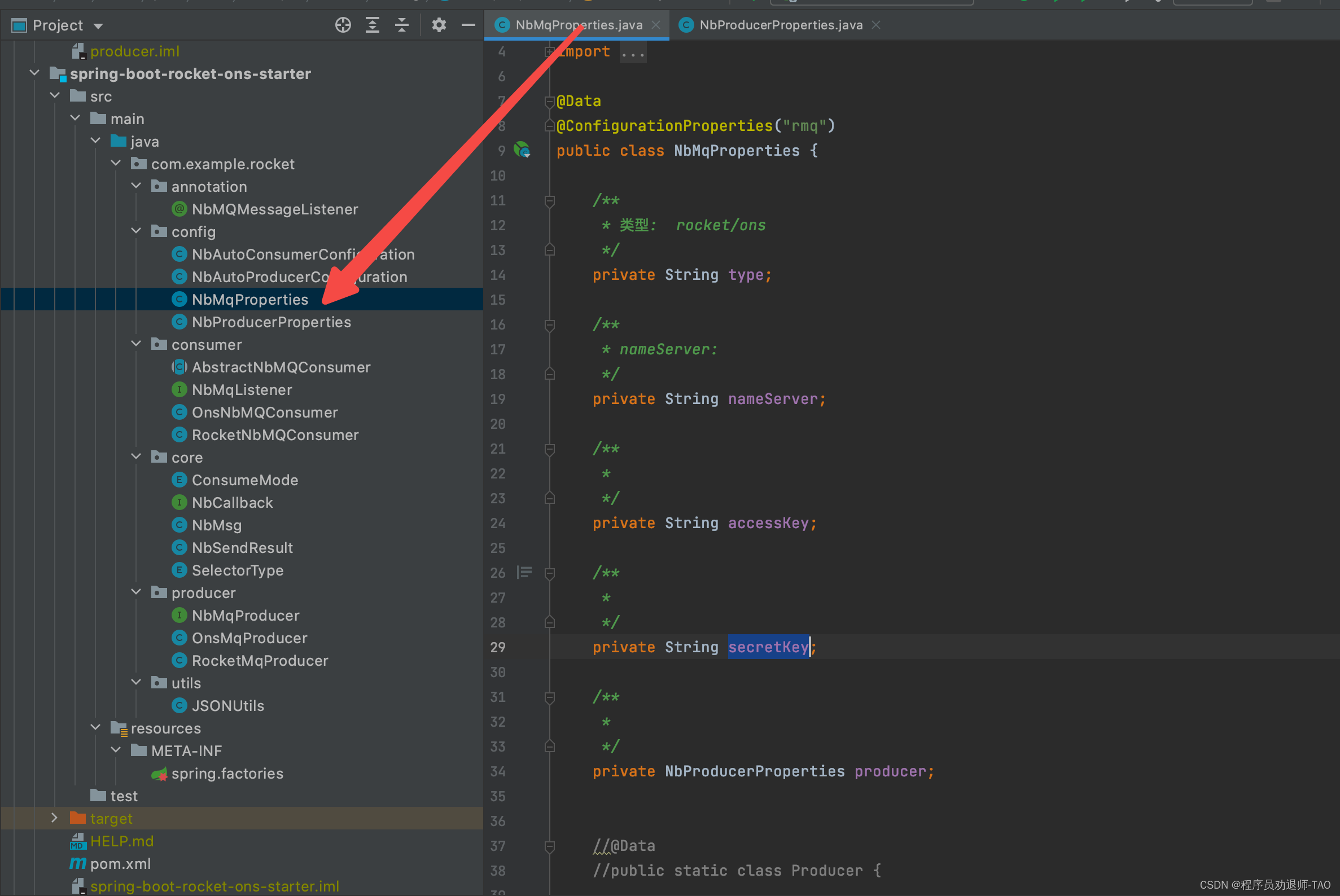Click the secretKey field name in editor
This screenshot has width=1340, height=896.
tap(768, 647)
